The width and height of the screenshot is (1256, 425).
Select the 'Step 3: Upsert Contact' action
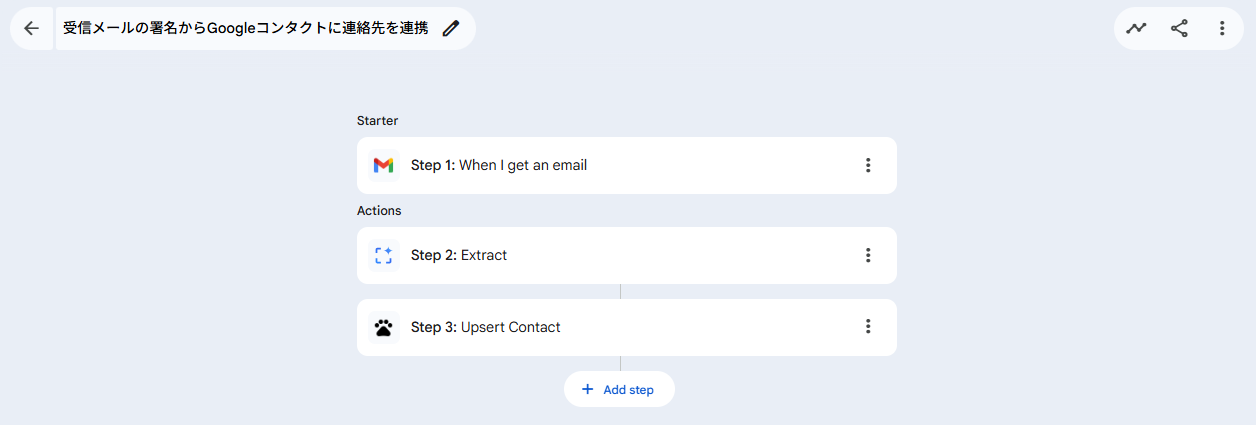click(x=510, y=327)
